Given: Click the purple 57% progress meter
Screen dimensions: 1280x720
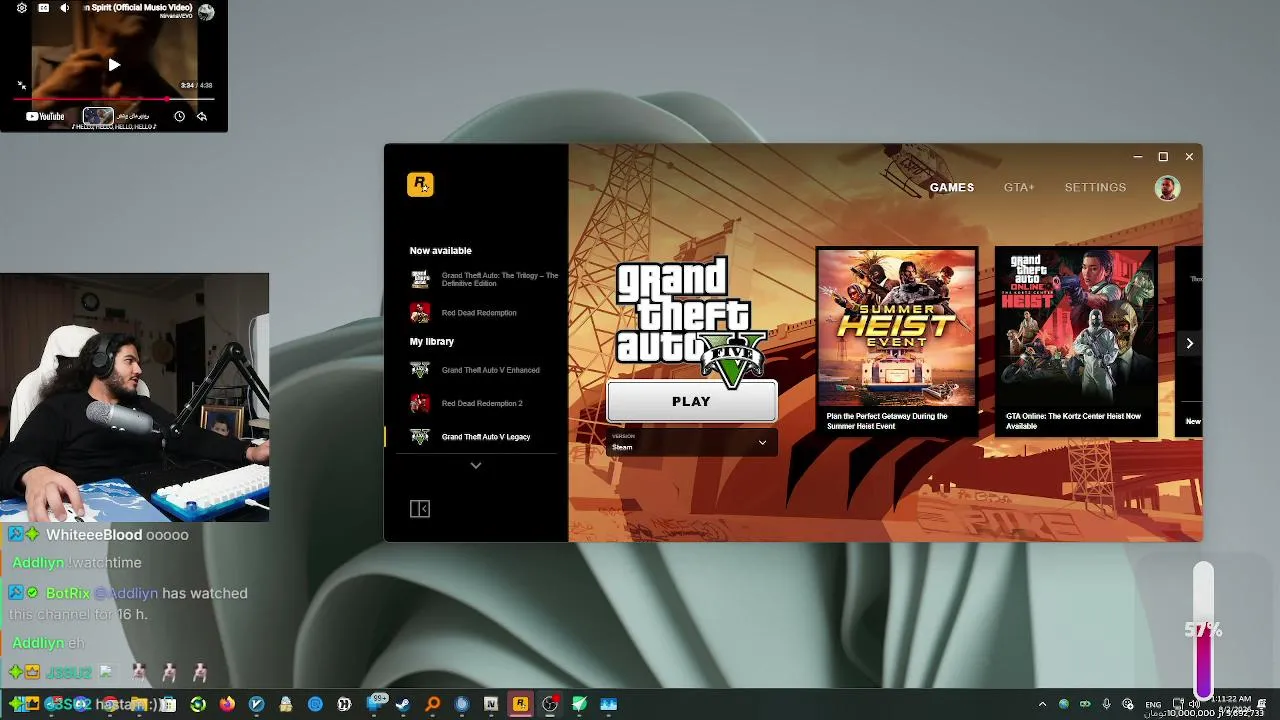Looking at the screenshot, I should point(1203,630).
